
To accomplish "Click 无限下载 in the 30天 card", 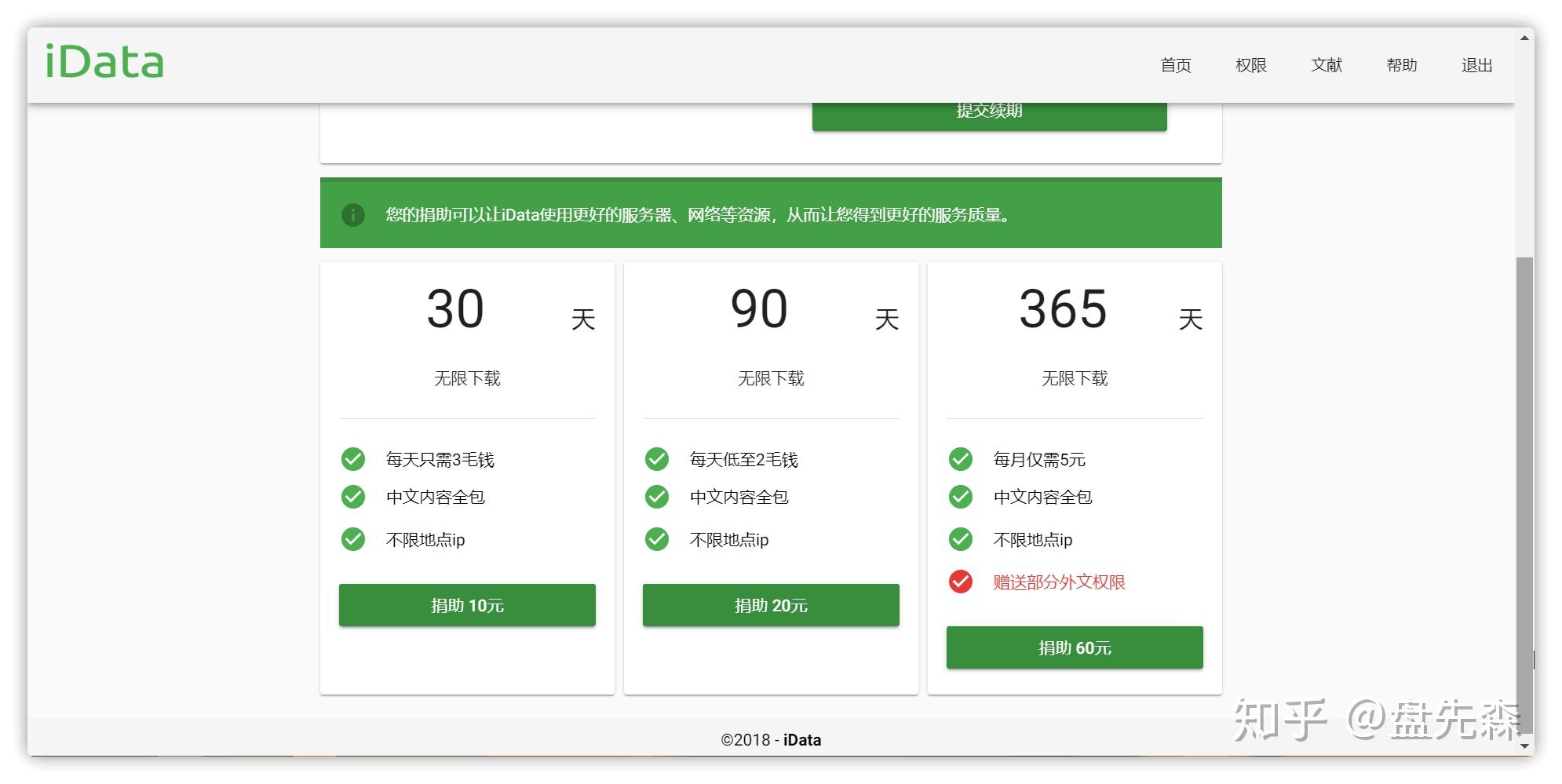I will click(467, 378).
